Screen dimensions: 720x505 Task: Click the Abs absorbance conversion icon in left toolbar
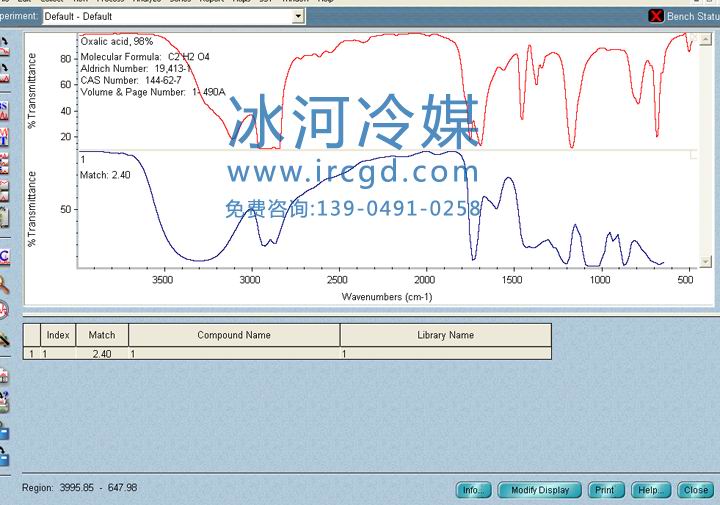(4, 111)
